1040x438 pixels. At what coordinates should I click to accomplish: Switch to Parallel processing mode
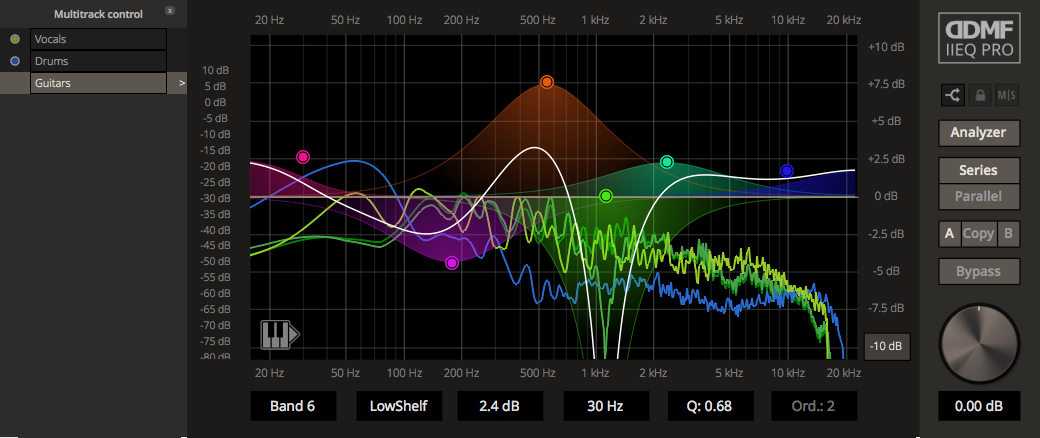(979, 197)
